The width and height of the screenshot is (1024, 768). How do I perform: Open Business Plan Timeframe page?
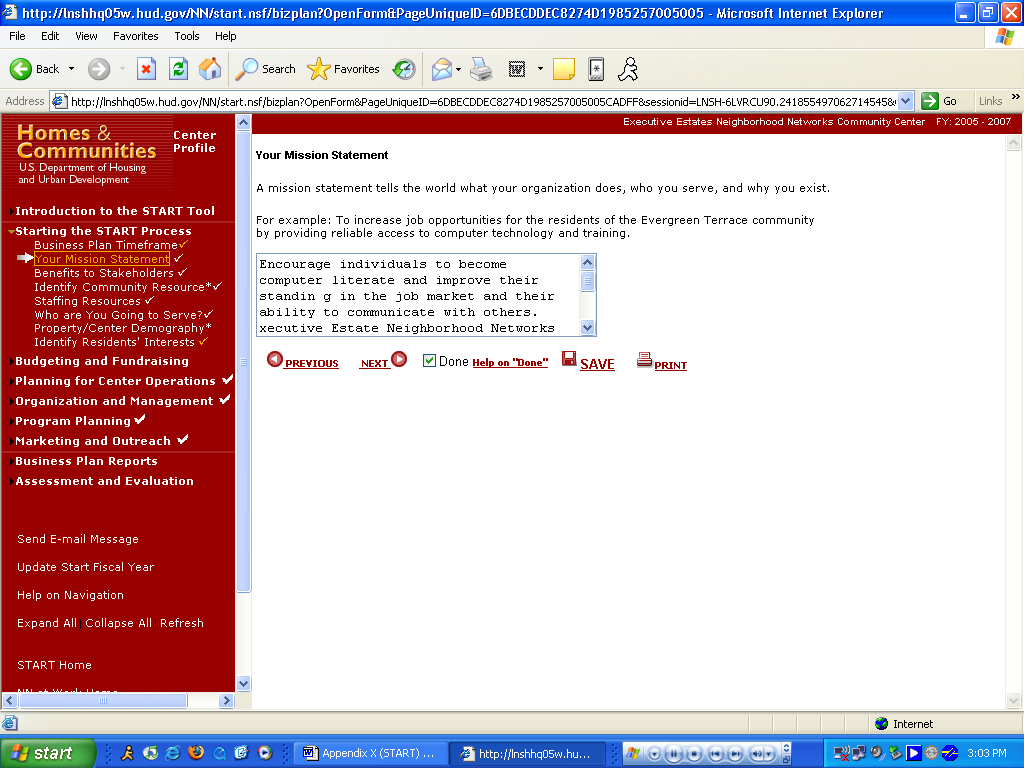(106, 245)
